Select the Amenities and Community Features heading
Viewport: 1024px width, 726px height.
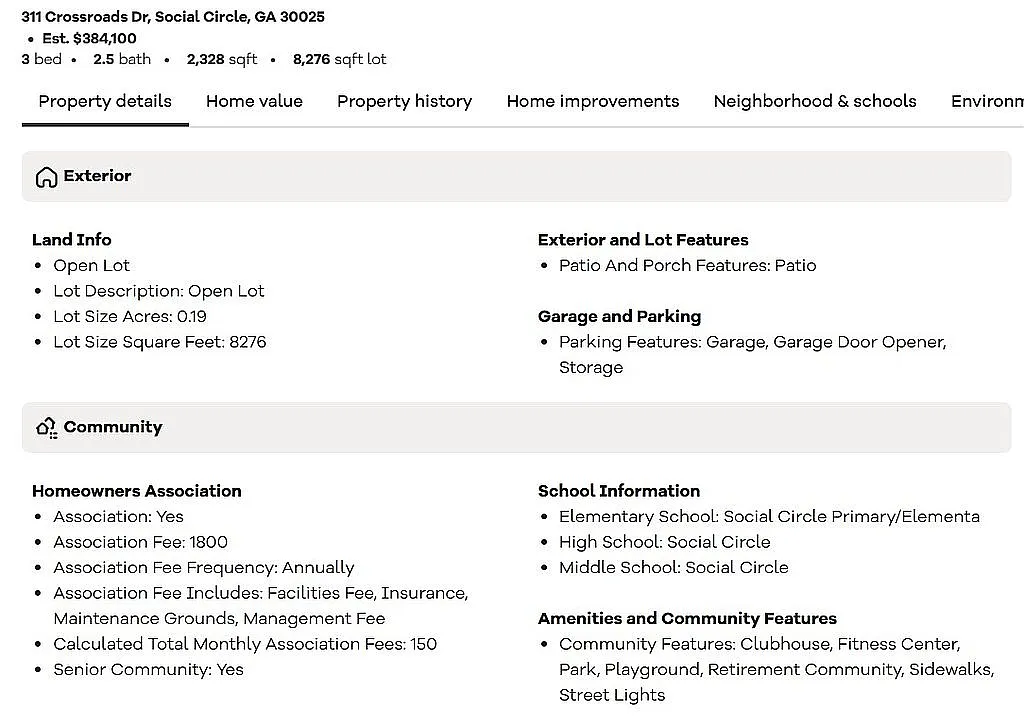(x=687, y=618)
